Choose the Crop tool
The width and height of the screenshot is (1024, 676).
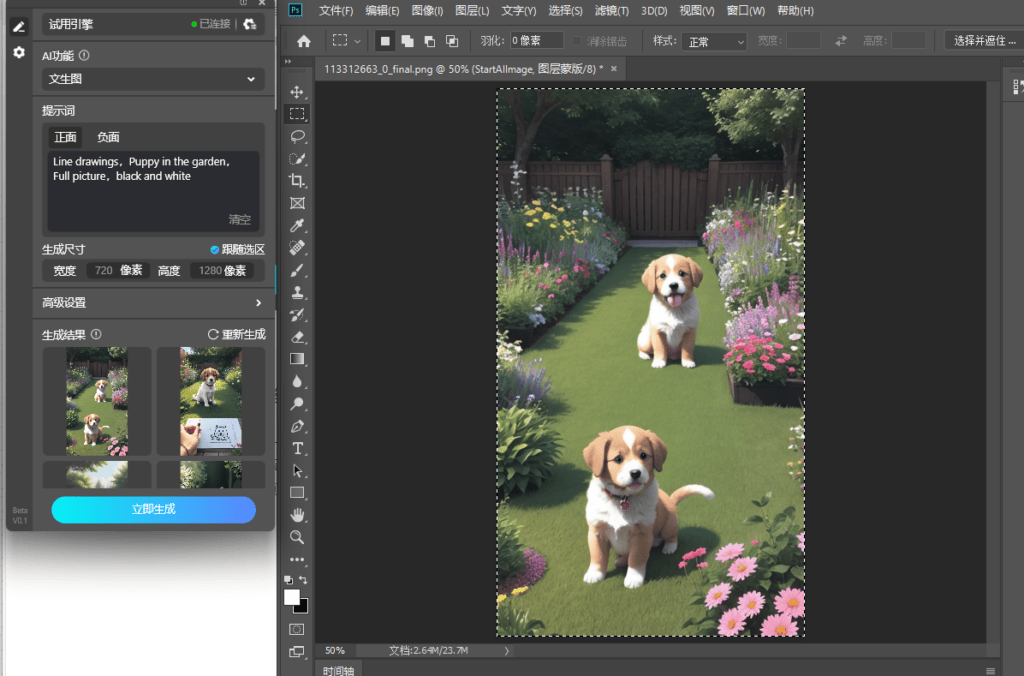pos(297,180)
